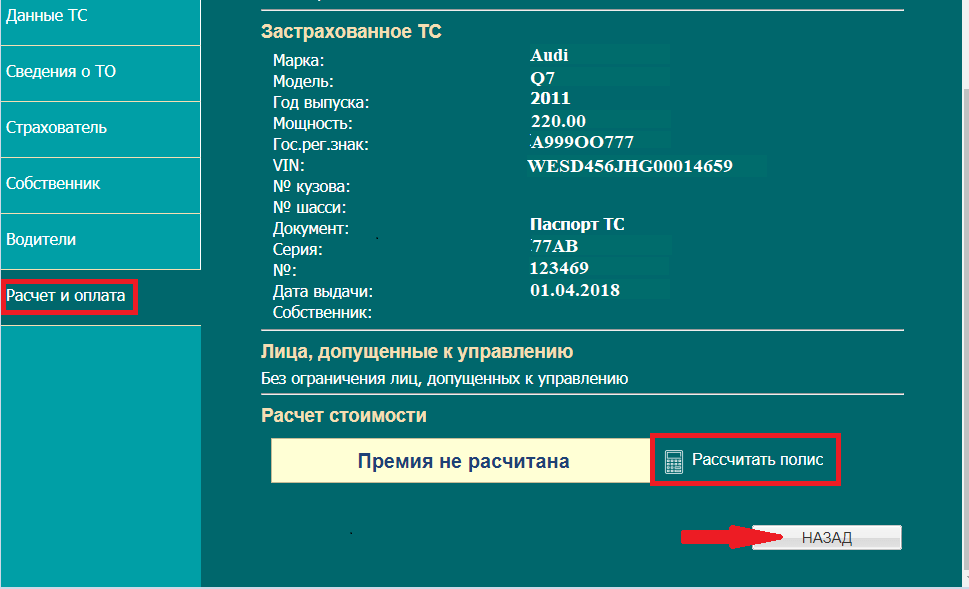Viewport: 969px width, 589px height.
Task: Select the Марка value Audi
Action: click(549, 55)
